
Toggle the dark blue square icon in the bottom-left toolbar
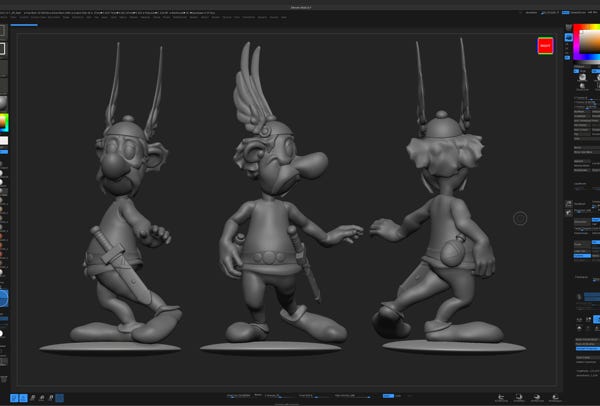click(60, 398)
